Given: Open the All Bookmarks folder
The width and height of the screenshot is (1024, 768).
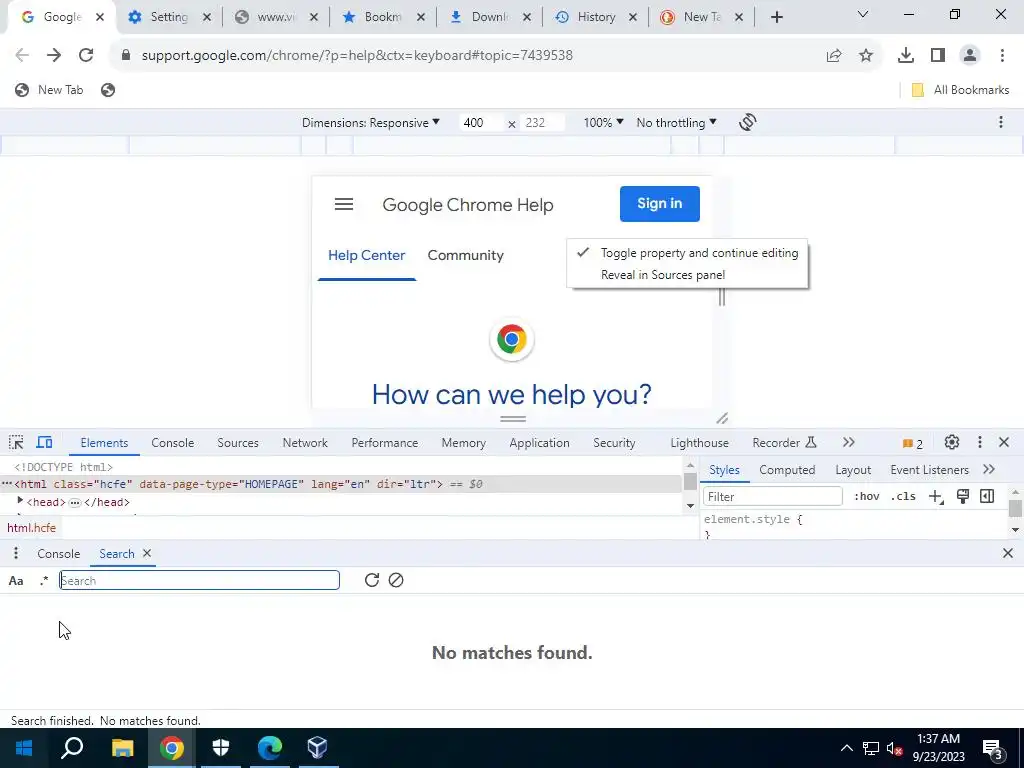Looking at the screenshot, I should [x=960, y=90].
